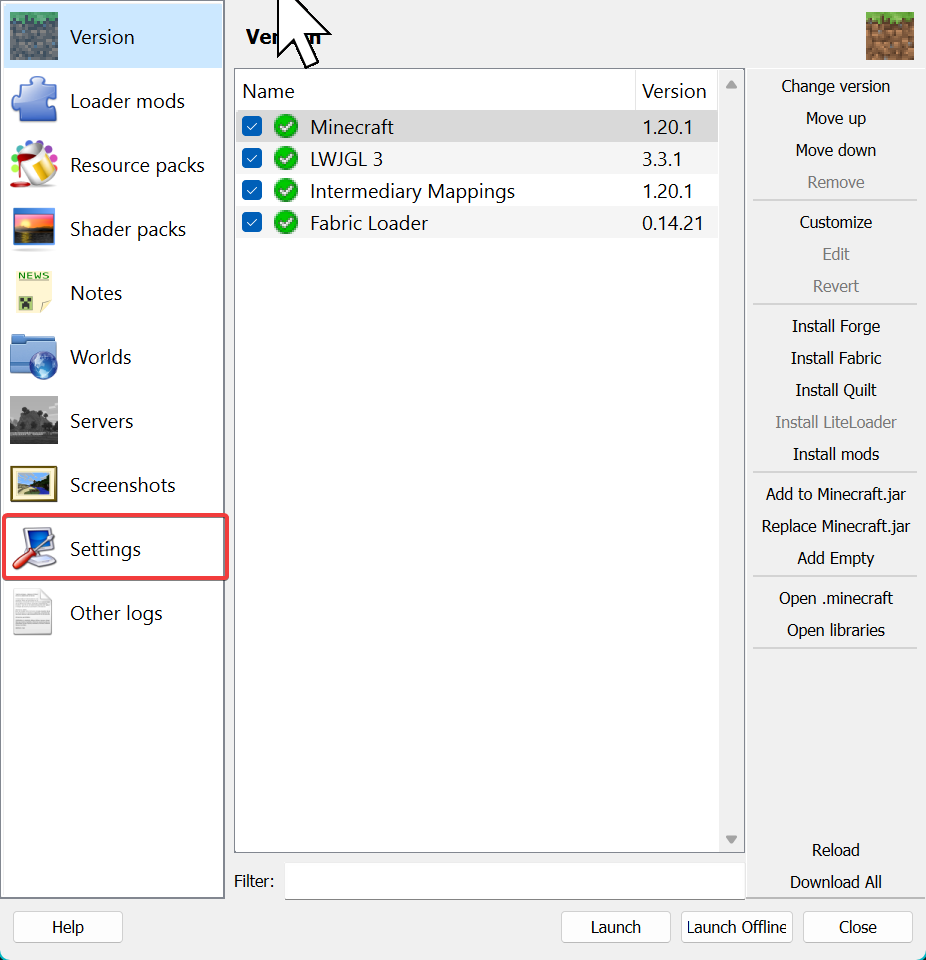926x960 pixels.
Task: Open the Notes page
Action: pyautogui.click(x=96, y=293)
